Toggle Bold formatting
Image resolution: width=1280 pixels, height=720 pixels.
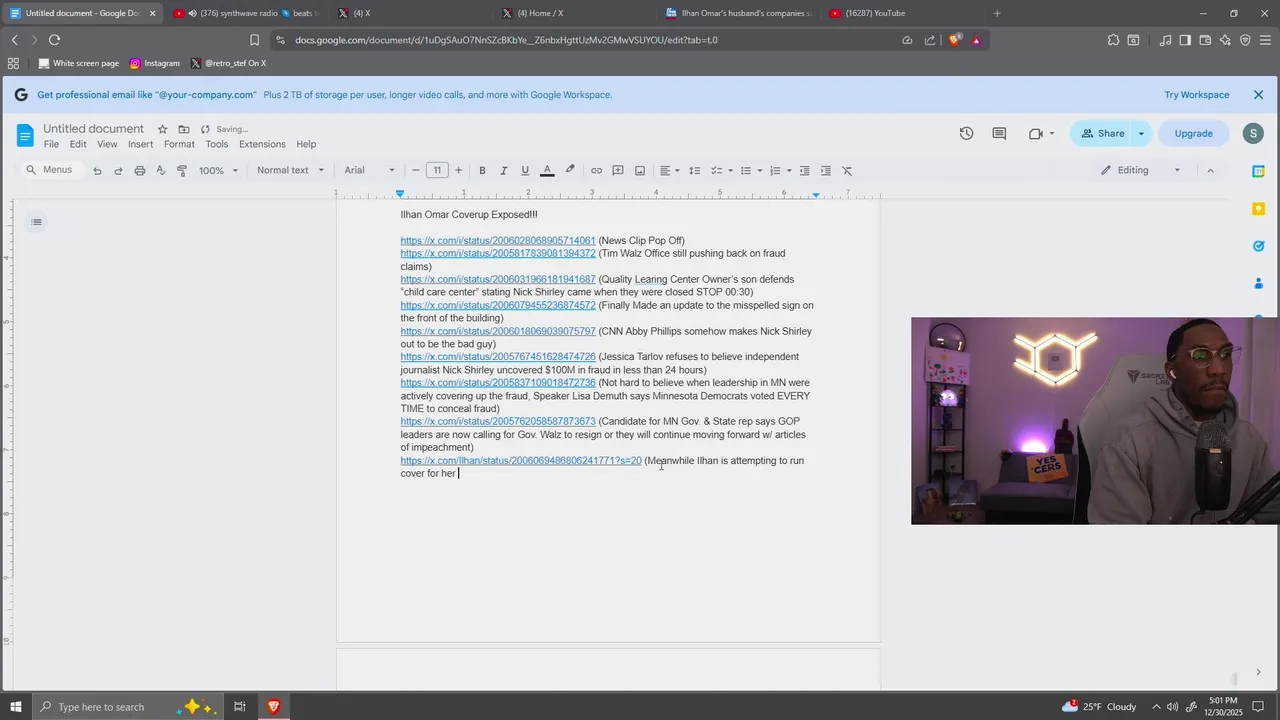482,171
